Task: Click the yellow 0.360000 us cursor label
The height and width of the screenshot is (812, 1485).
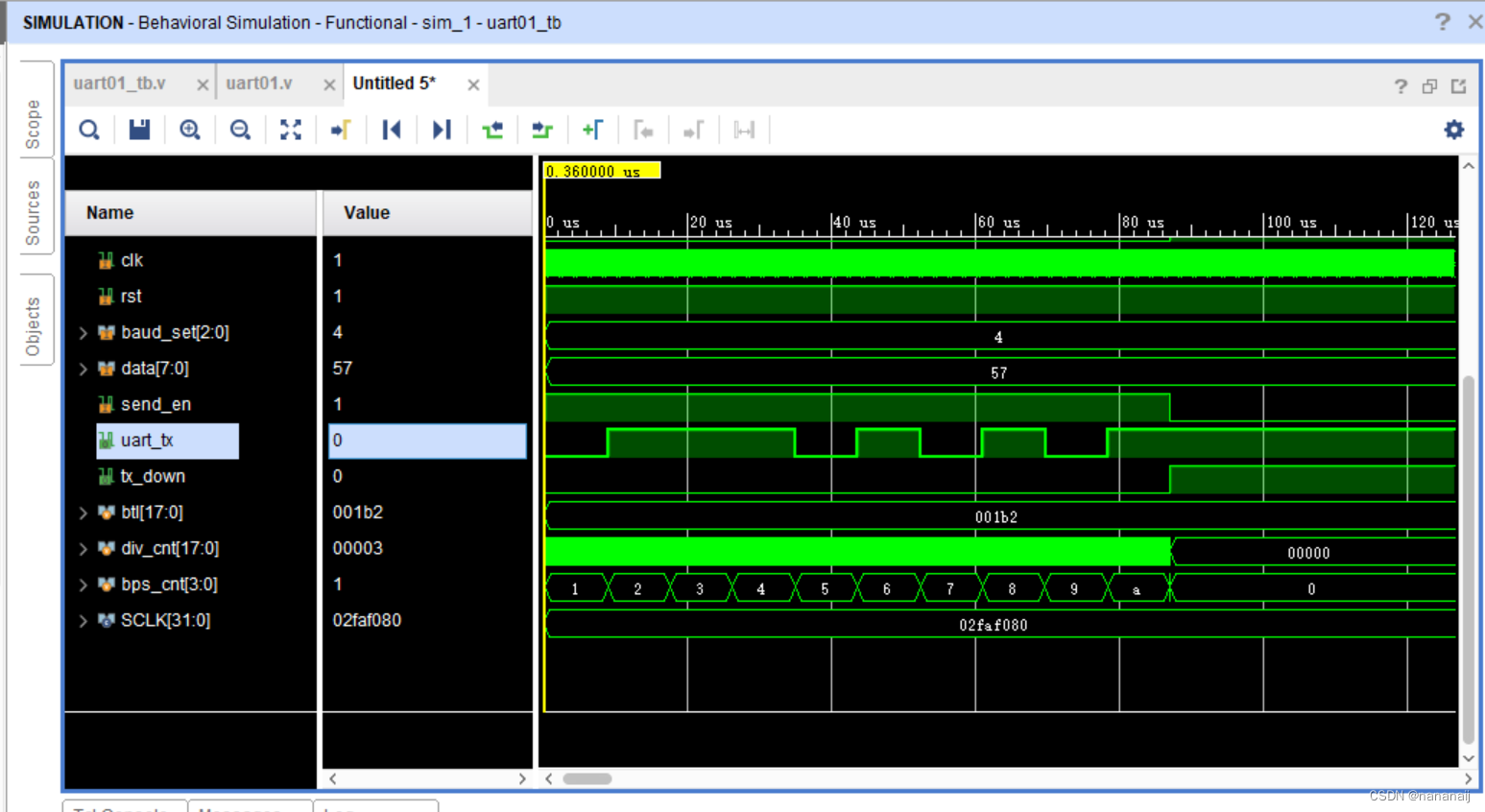Action: click(602, 171)
